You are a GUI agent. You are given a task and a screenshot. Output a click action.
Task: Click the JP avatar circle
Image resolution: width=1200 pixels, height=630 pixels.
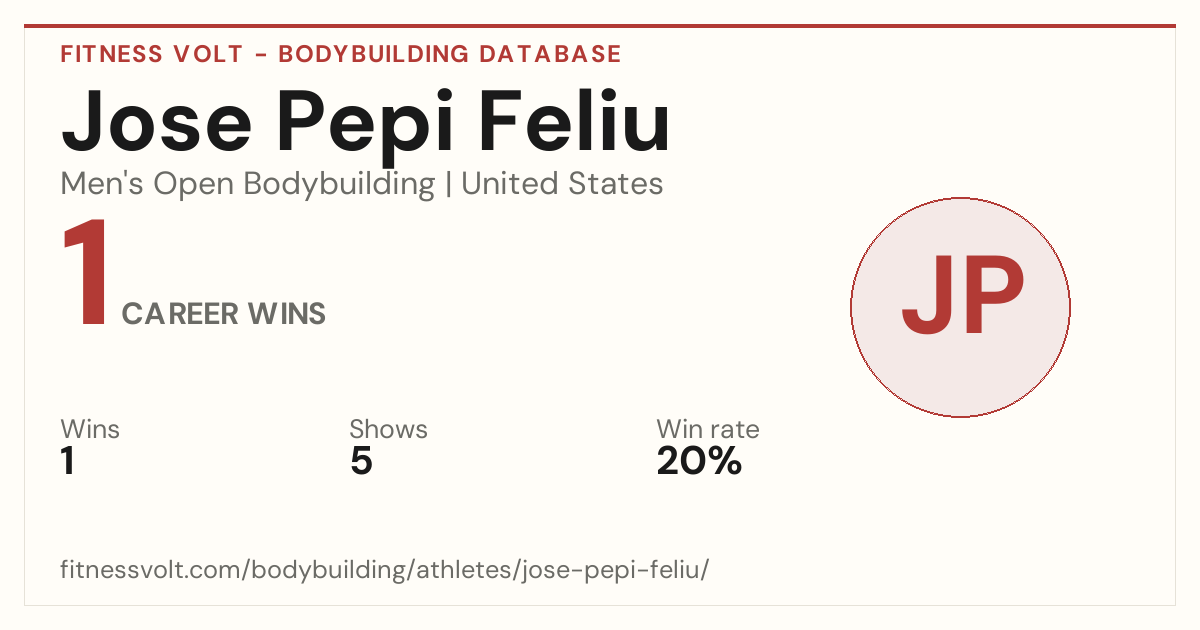pos(960,307)
